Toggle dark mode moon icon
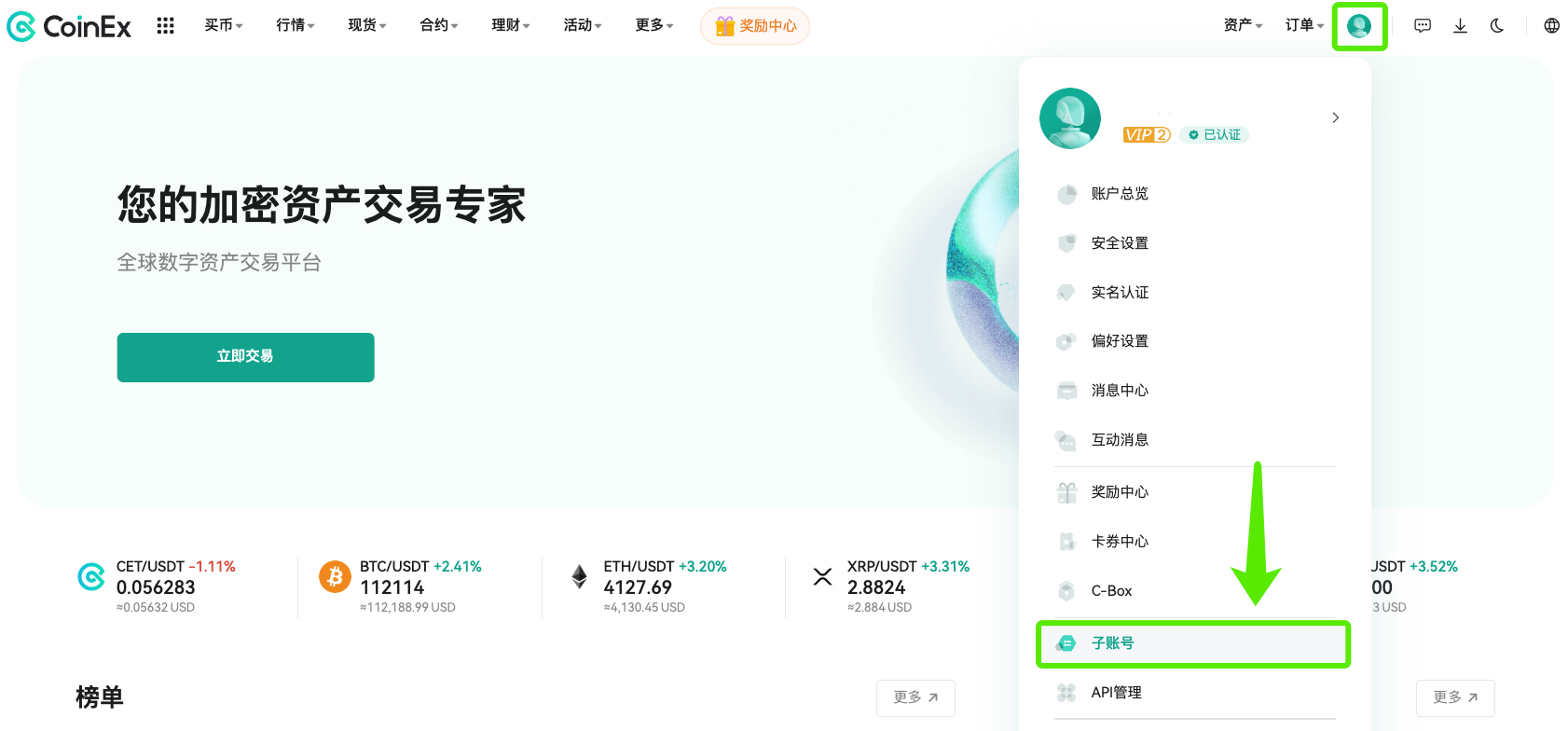The image size is (1568, 731). click(1497, 26)
